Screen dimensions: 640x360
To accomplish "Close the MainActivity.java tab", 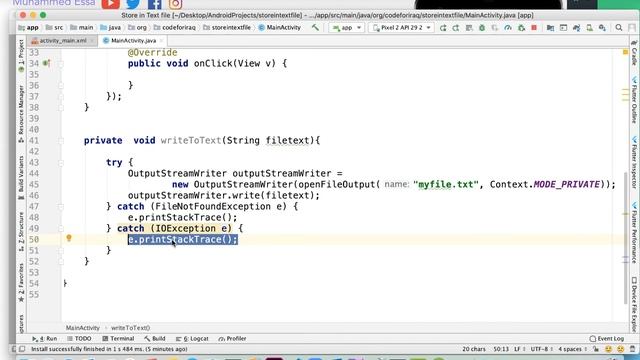I will tap(162, 41).
